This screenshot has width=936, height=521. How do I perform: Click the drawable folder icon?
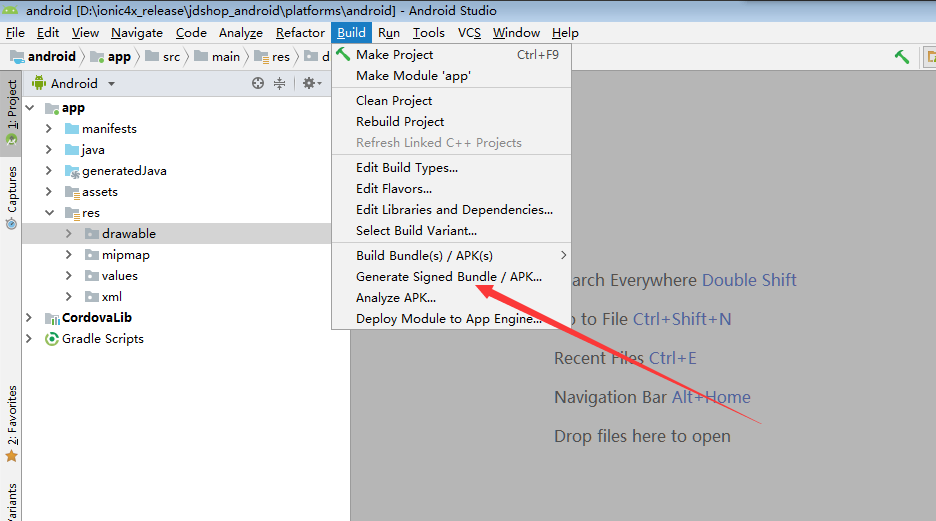[92, 234]
